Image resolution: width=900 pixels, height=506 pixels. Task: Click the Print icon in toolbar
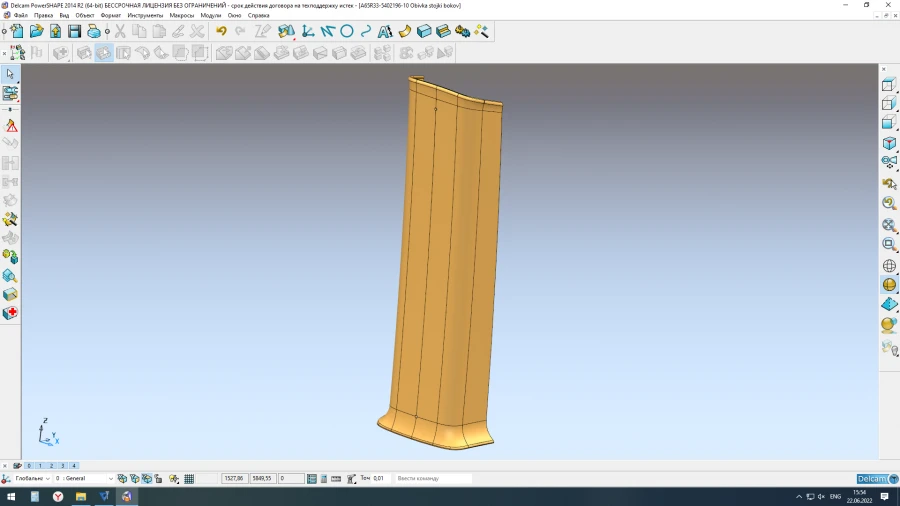coord(94,31)
